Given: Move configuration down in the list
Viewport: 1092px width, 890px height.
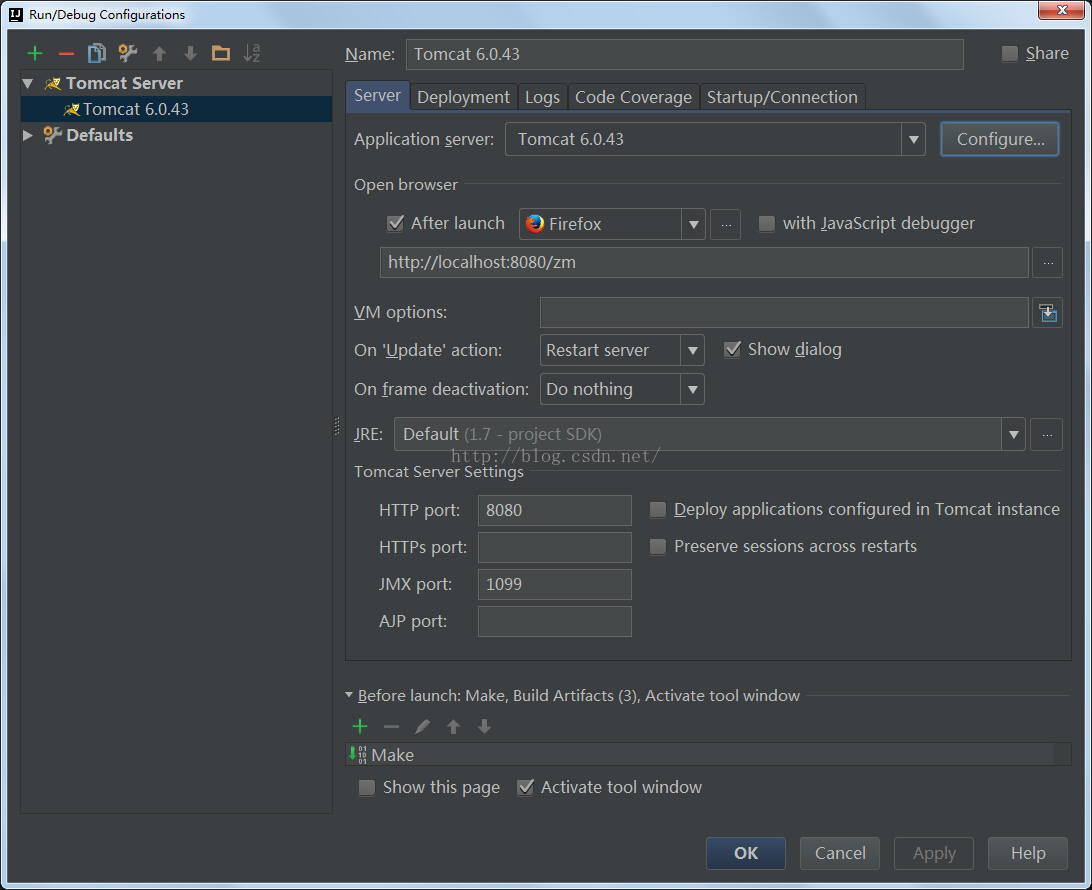Looking at the screenshot, I should pos(190,54).
